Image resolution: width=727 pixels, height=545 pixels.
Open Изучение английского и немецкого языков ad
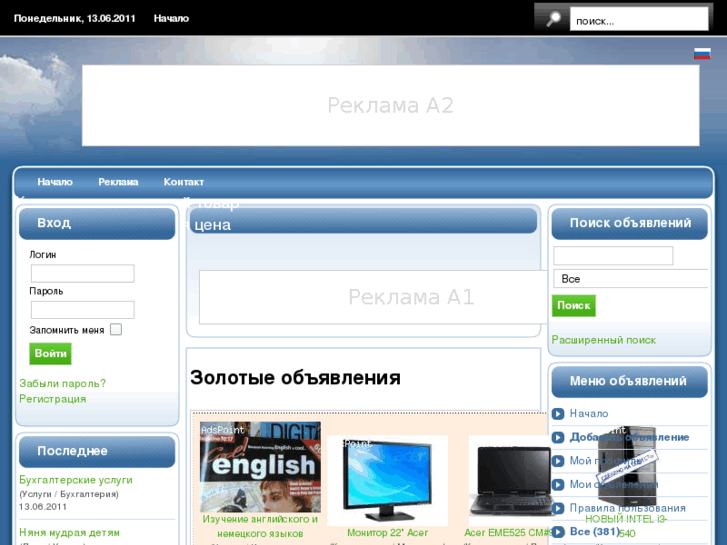click(260, 526)
